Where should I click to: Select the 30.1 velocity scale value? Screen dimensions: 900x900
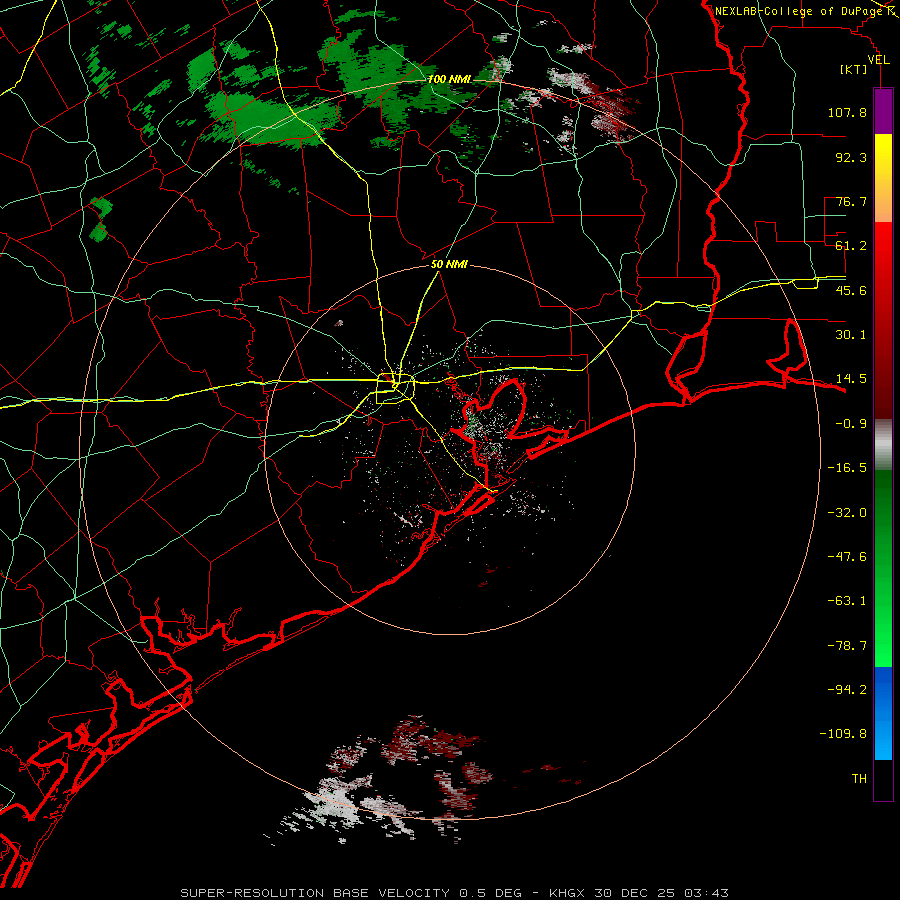click(851, 335)
